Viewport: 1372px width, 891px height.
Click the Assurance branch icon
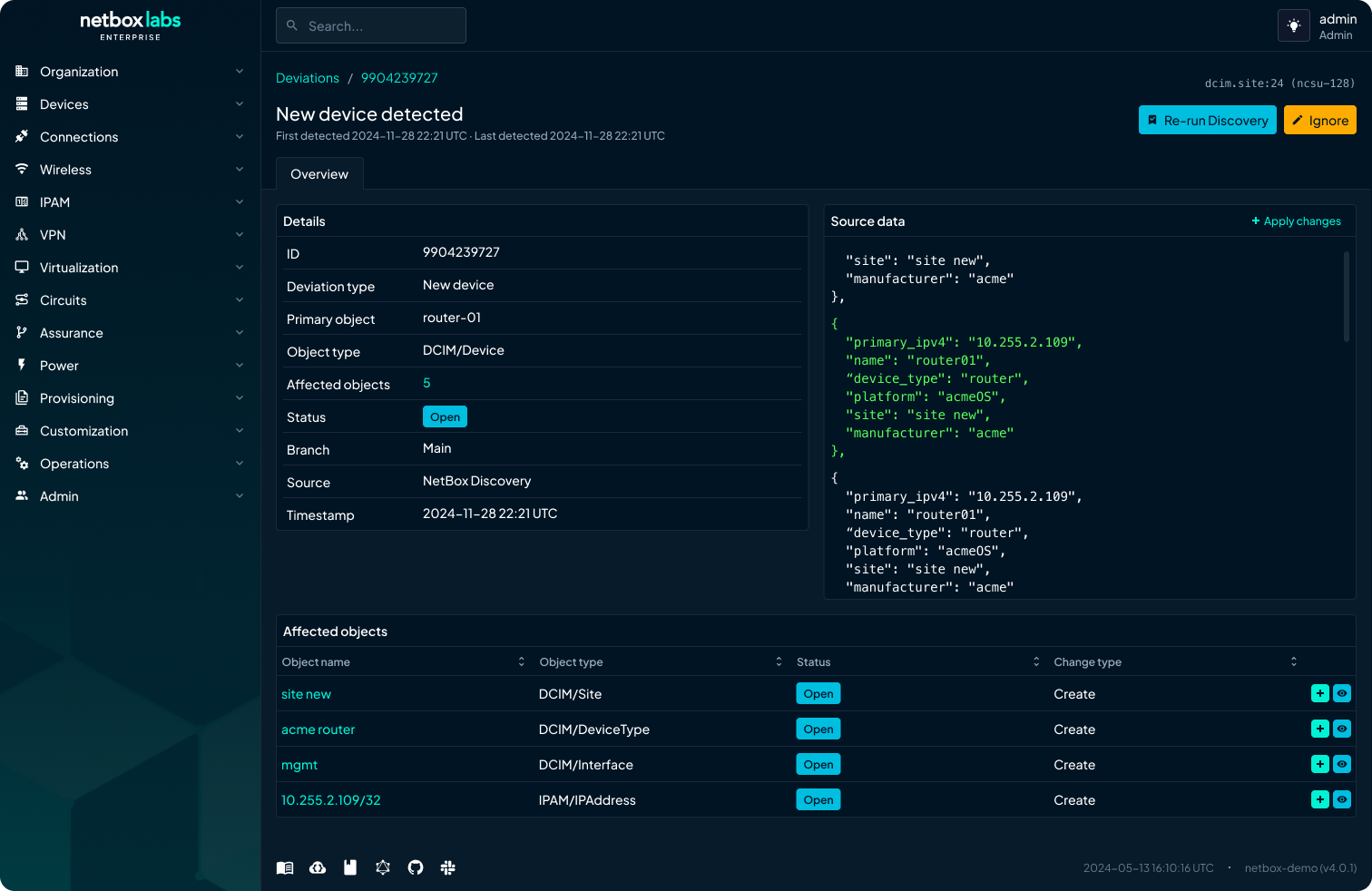(x=22, y=332)
